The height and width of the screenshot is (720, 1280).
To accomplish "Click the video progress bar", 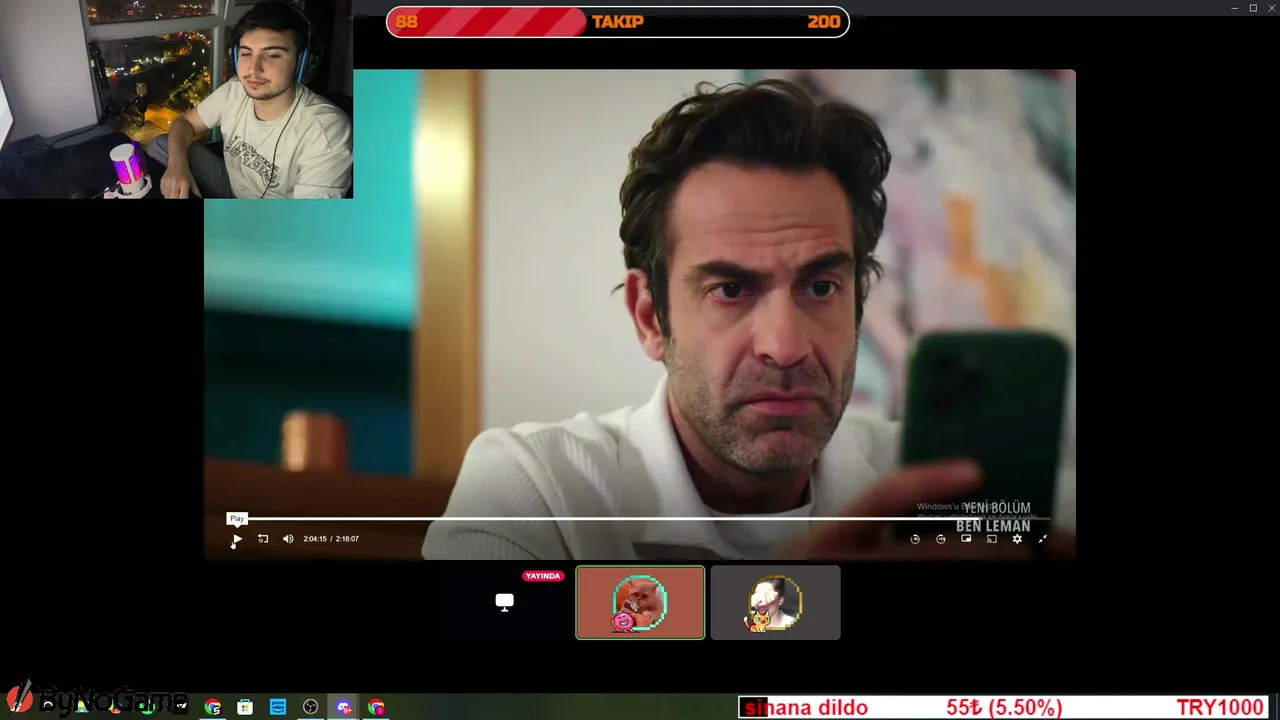I will coord(640,519).
